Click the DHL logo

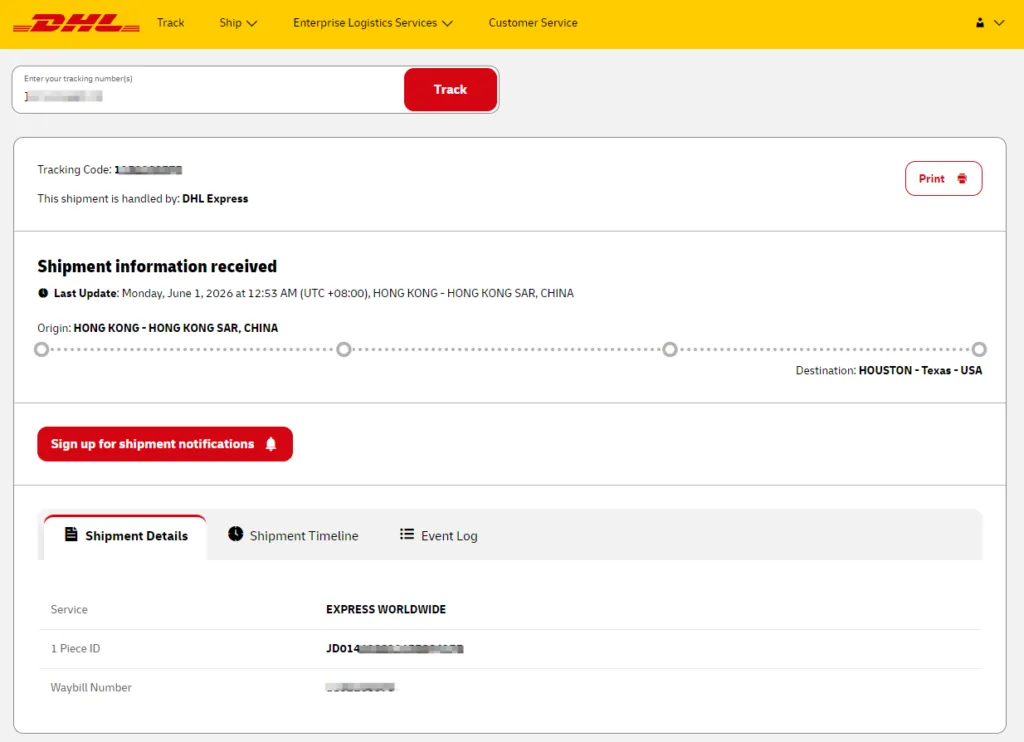tap(76, 23)
